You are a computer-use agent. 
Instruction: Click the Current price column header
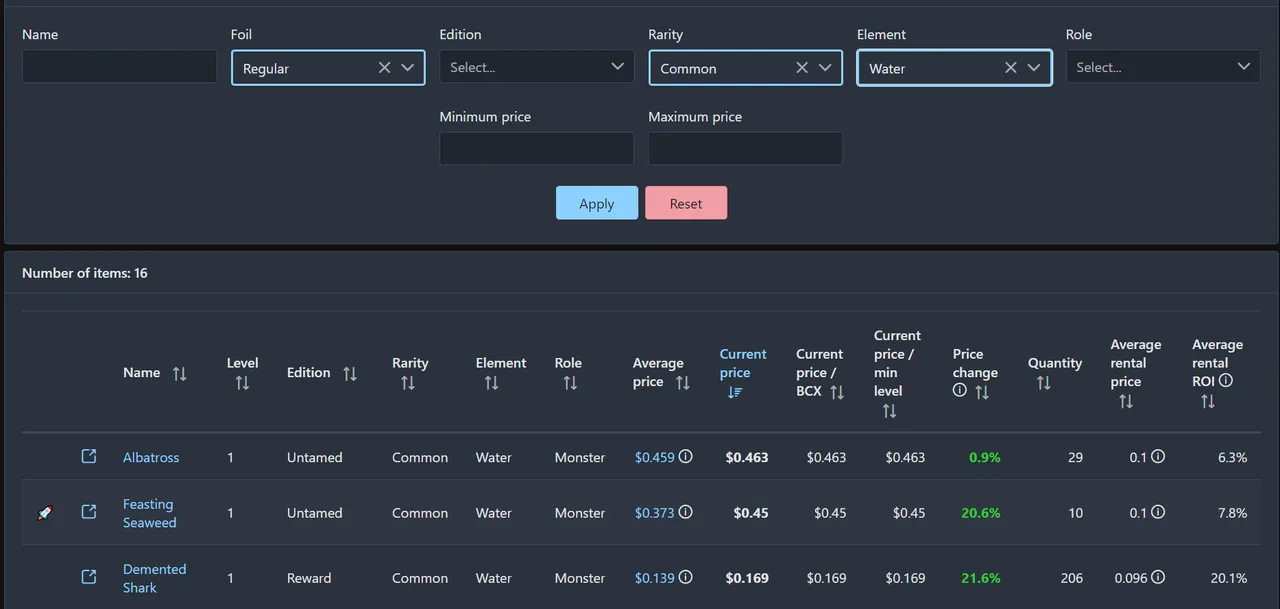point(743,363)
